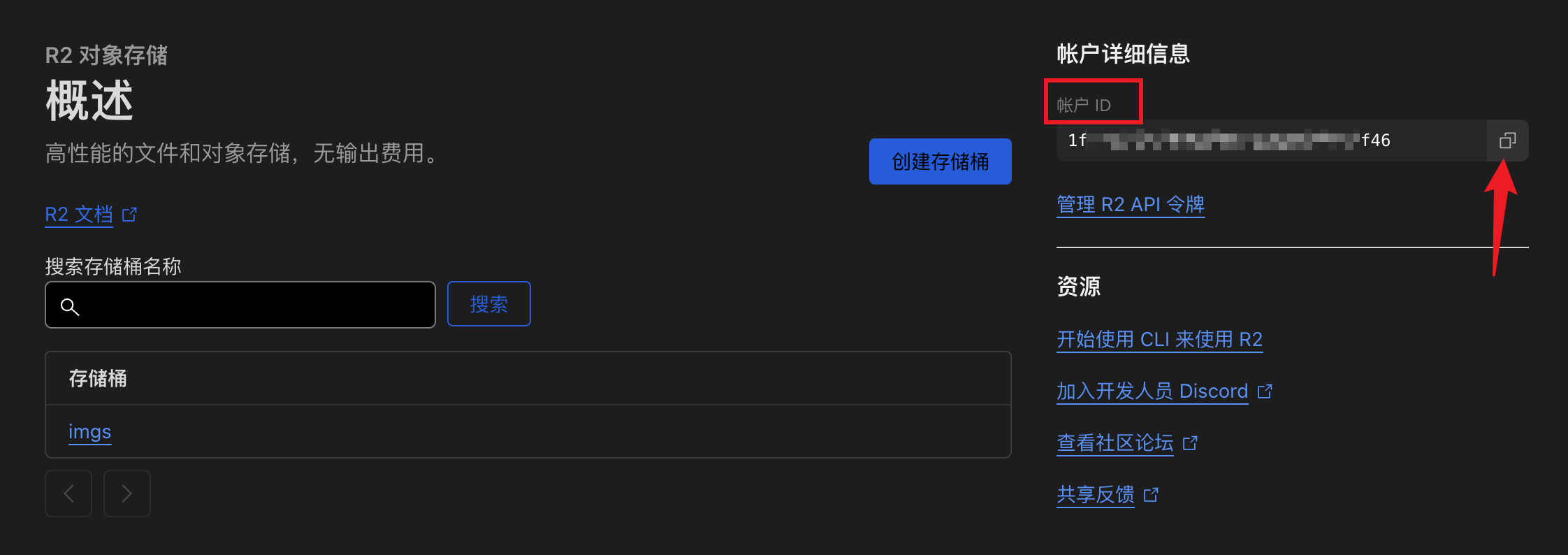Go to the next page arrow
The width and height of the screenshot is (1568, 555).
pyautogui.click(x=126, y=493)
